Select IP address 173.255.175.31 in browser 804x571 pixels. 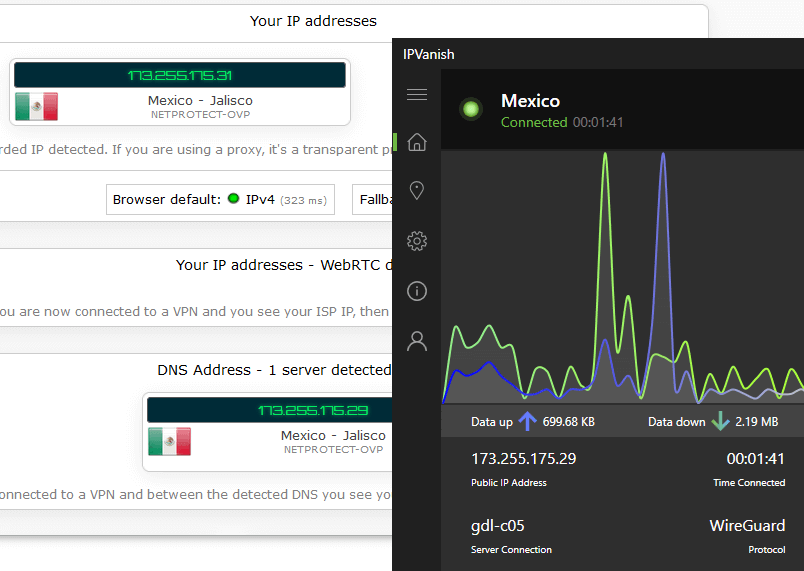[x=179, y=75]
